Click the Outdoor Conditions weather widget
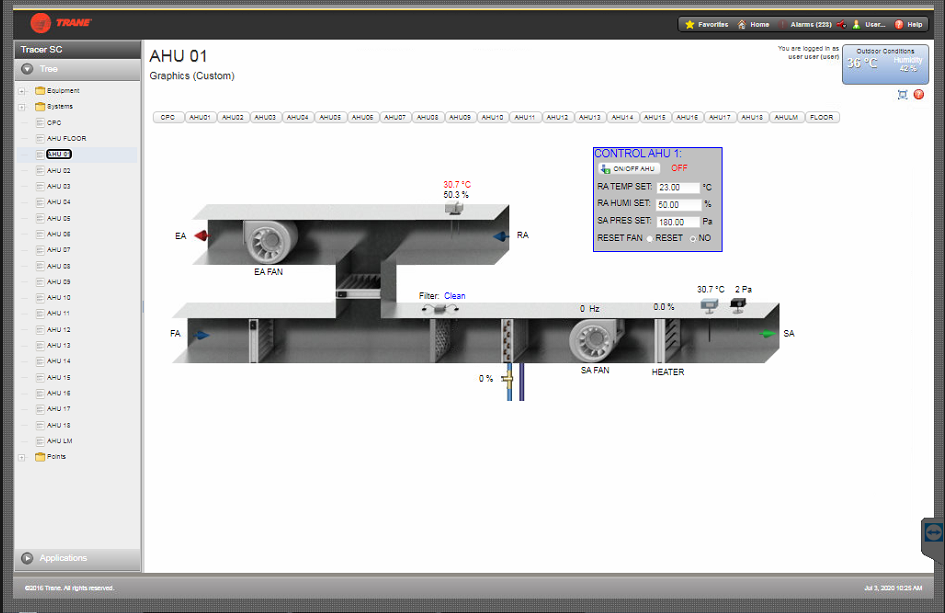 [x=885, y=64]
